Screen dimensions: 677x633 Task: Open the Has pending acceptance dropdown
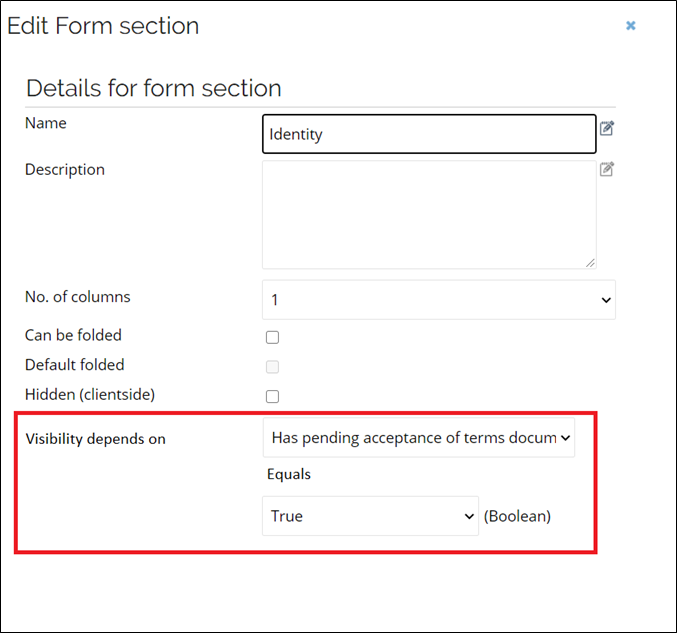click(419, 437)
